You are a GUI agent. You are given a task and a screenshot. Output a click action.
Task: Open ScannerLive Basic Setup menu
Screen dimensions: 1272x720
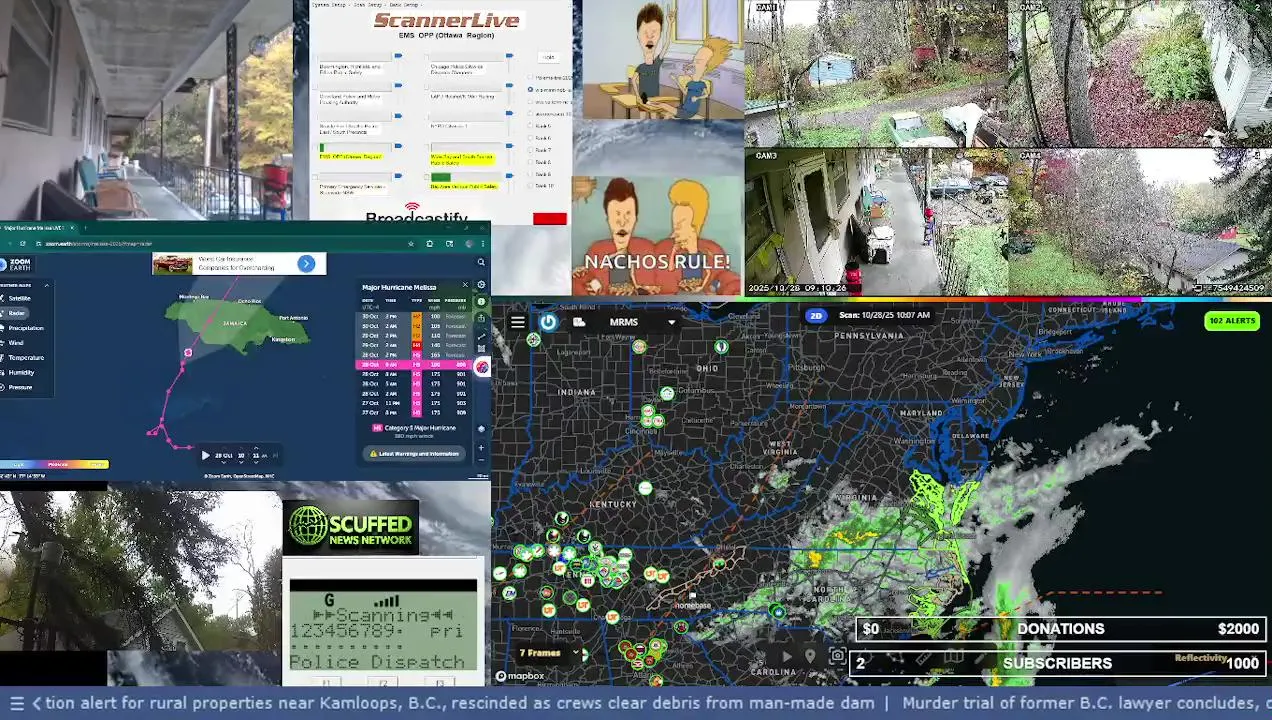pyautogui.click(x=405, y=5)
